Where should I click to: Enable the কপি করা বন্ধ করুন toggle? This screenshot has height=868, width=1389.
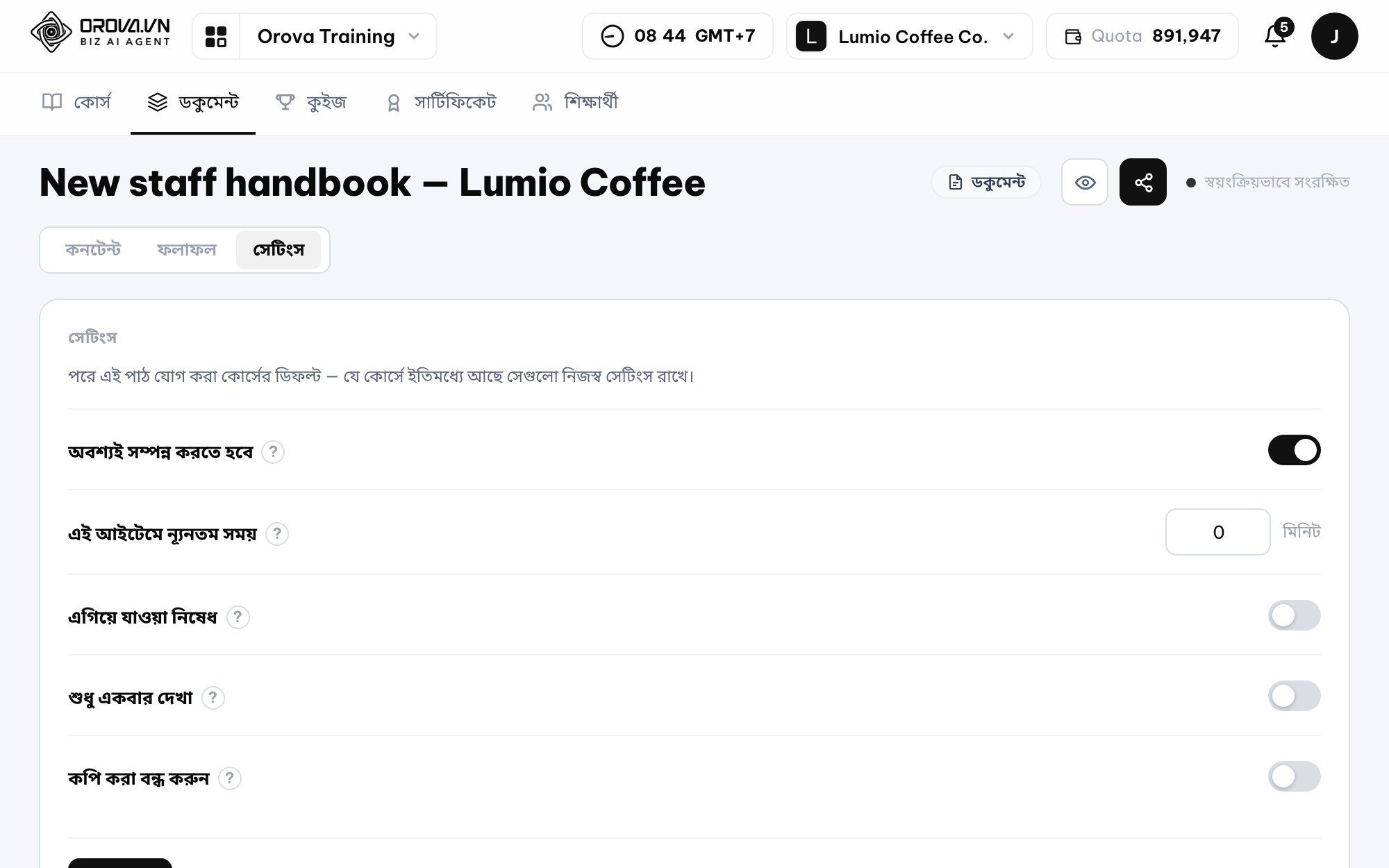[1294, 776]
